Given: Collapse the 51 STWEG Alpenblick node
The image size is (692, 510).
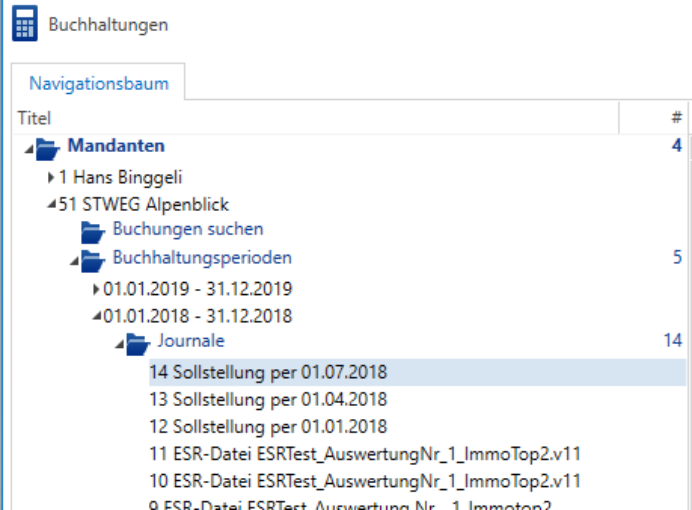Looking at the screenshot, I should point(52,204).
